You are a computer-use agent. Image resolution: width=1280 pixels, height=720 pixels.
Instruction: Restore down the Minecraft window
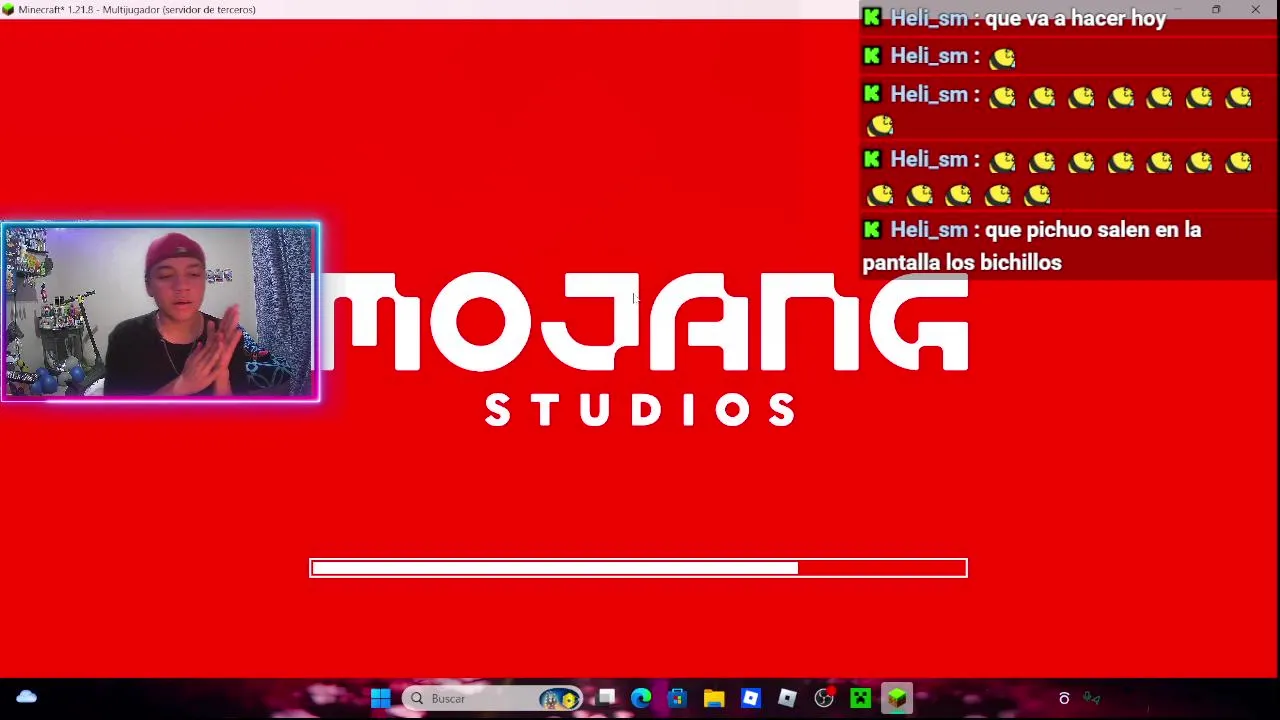coord(1216,9)
